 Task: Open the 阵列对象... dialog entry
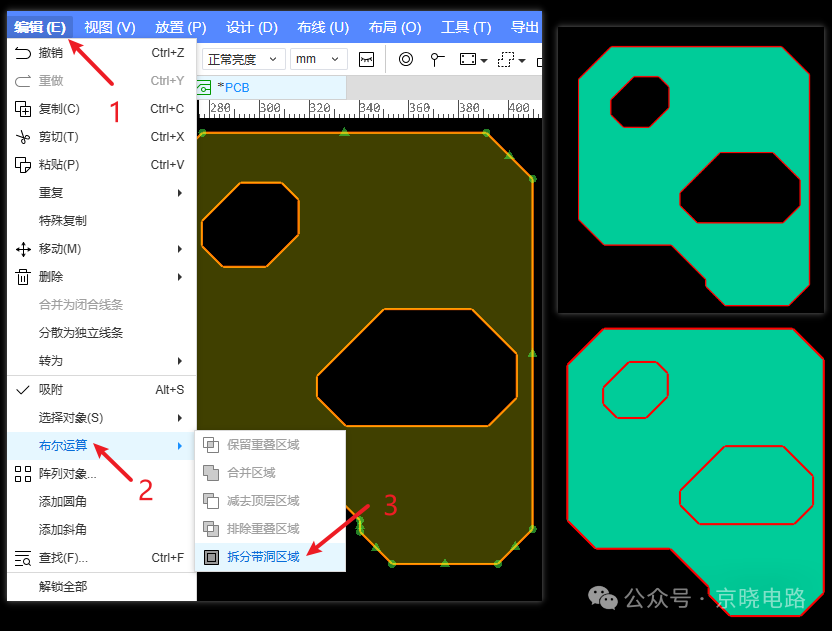coord(102,474)
